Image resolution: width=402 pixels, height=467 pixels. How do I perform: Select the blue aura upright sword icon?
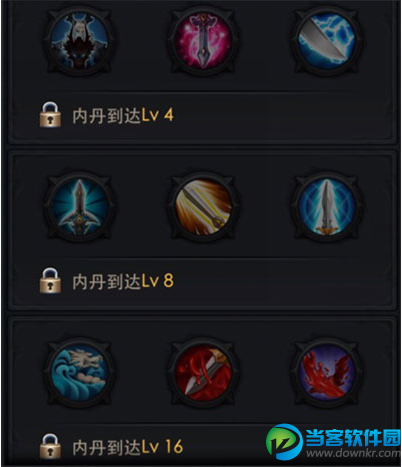[327, 206]
